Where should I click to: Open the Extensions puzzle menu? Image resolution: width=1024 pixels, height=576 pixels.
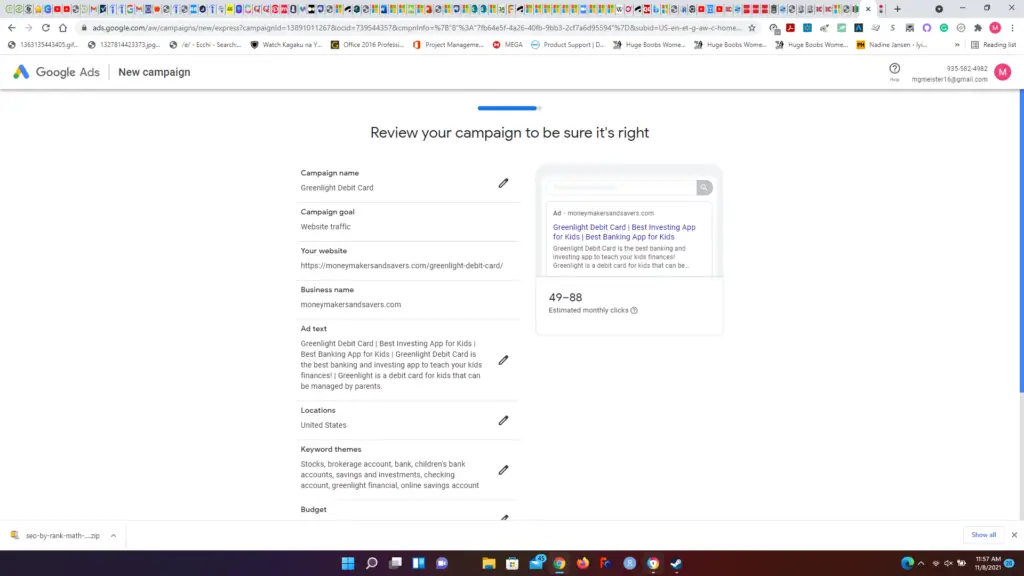978,28
